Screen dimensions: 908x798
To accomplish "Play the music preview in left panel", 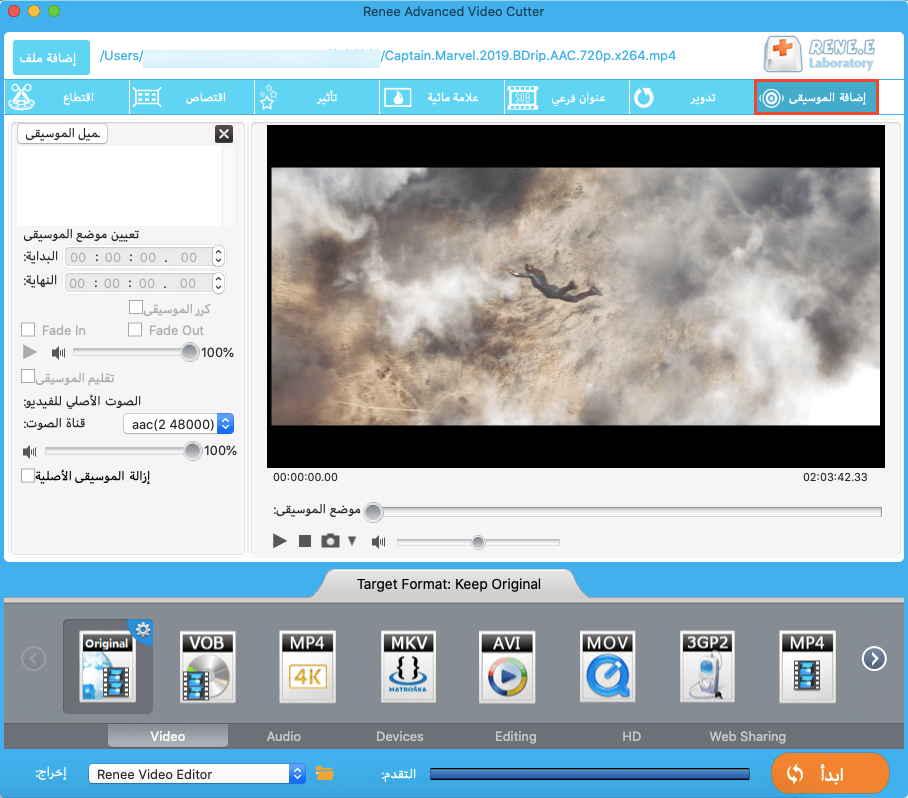I will (x=30, y=352).
